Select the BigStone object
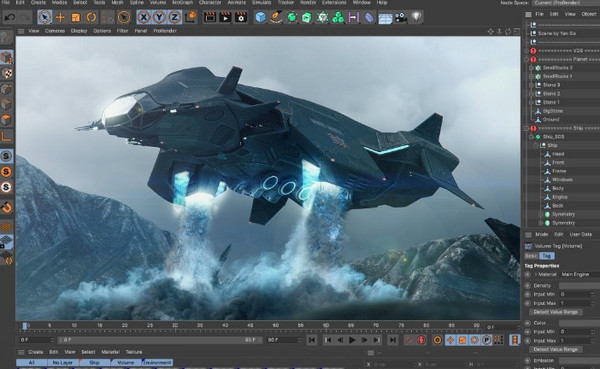The height and width of the screenshot is (369, 600). [x=553, y=111]
